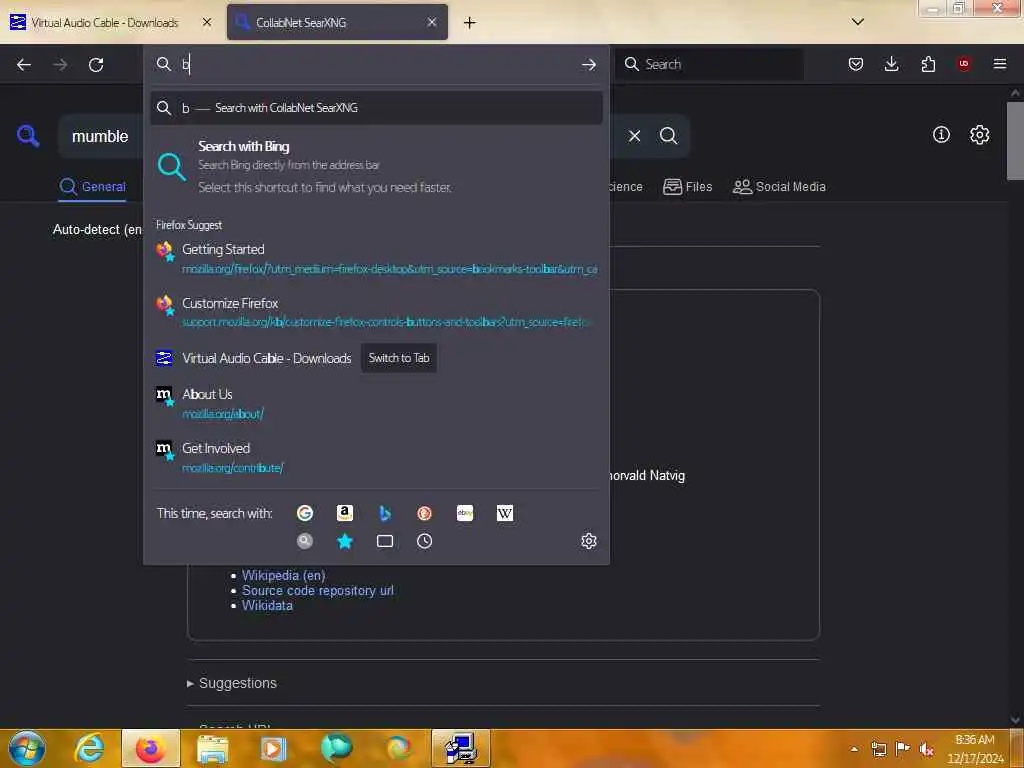Screen dimensions: 1024x768
Task: Search this time with Google
Action: (x=304, y=513)
